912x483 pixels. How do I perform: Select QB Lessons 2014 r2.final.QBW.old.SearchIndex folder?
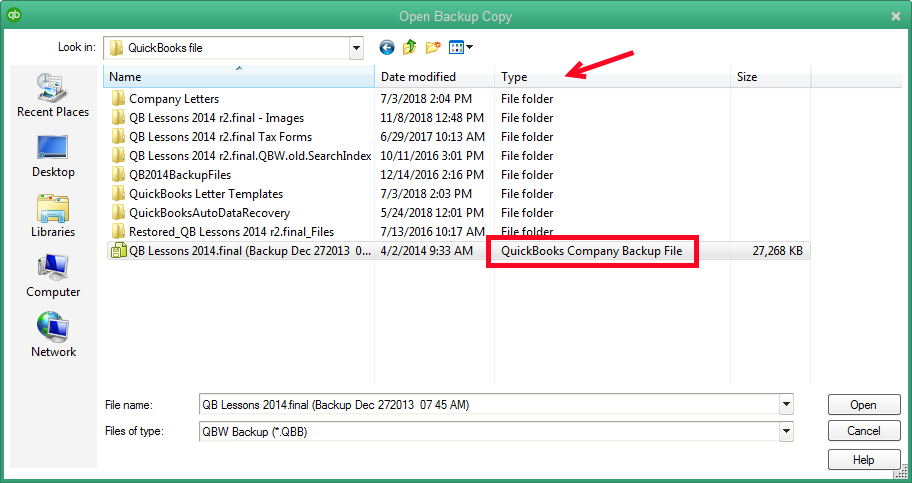click(250, 155)
